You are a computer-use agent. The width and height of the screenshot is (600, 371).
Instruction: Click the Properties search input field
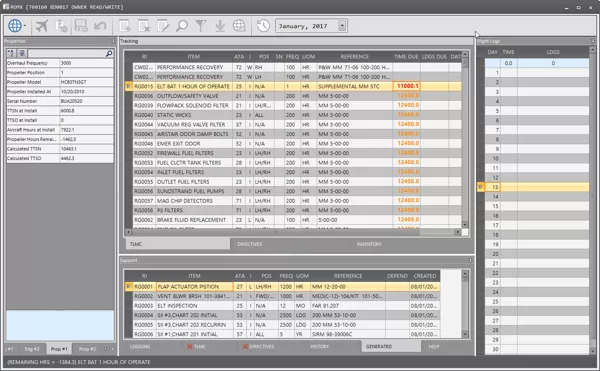coord(66,53)
